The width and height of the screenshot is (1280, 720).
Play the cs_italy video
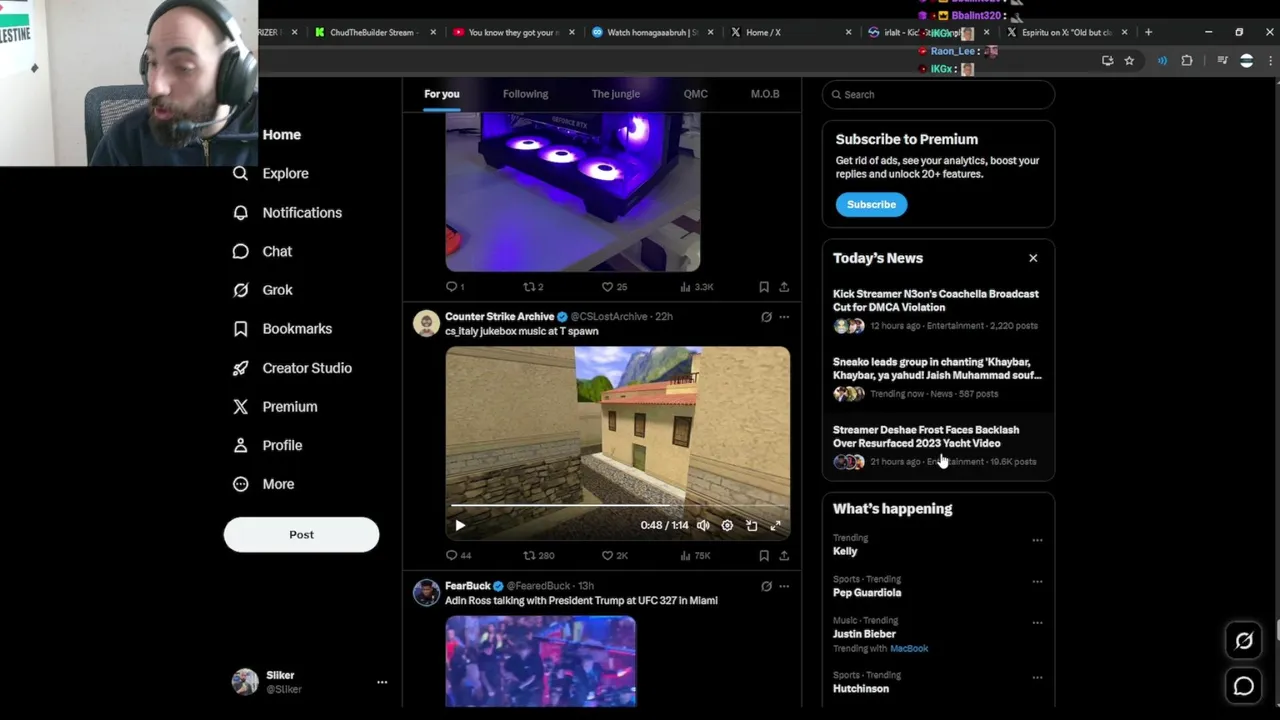[x=460, y=525]
